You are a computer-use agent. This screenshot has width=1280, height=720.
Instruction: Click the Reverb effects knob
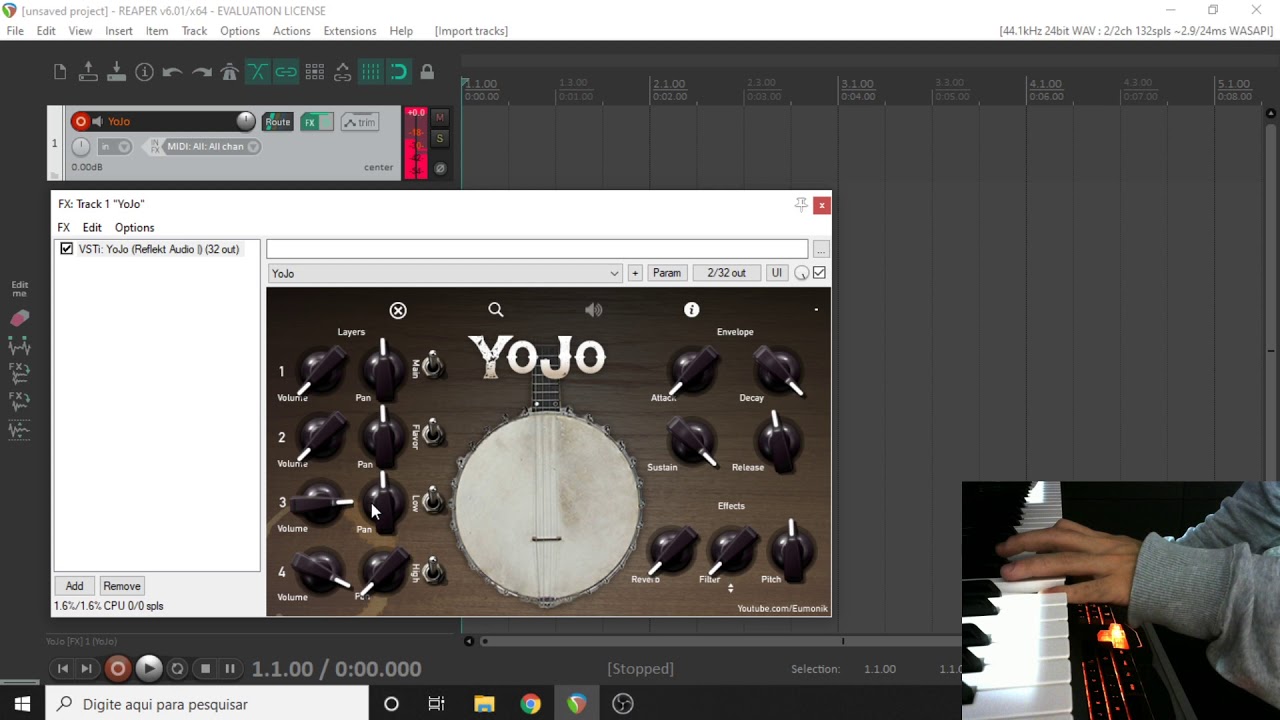672,548
